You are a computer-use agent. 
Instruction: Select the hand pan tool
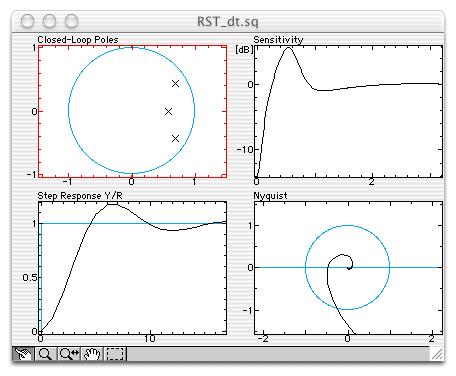(92, 353)
